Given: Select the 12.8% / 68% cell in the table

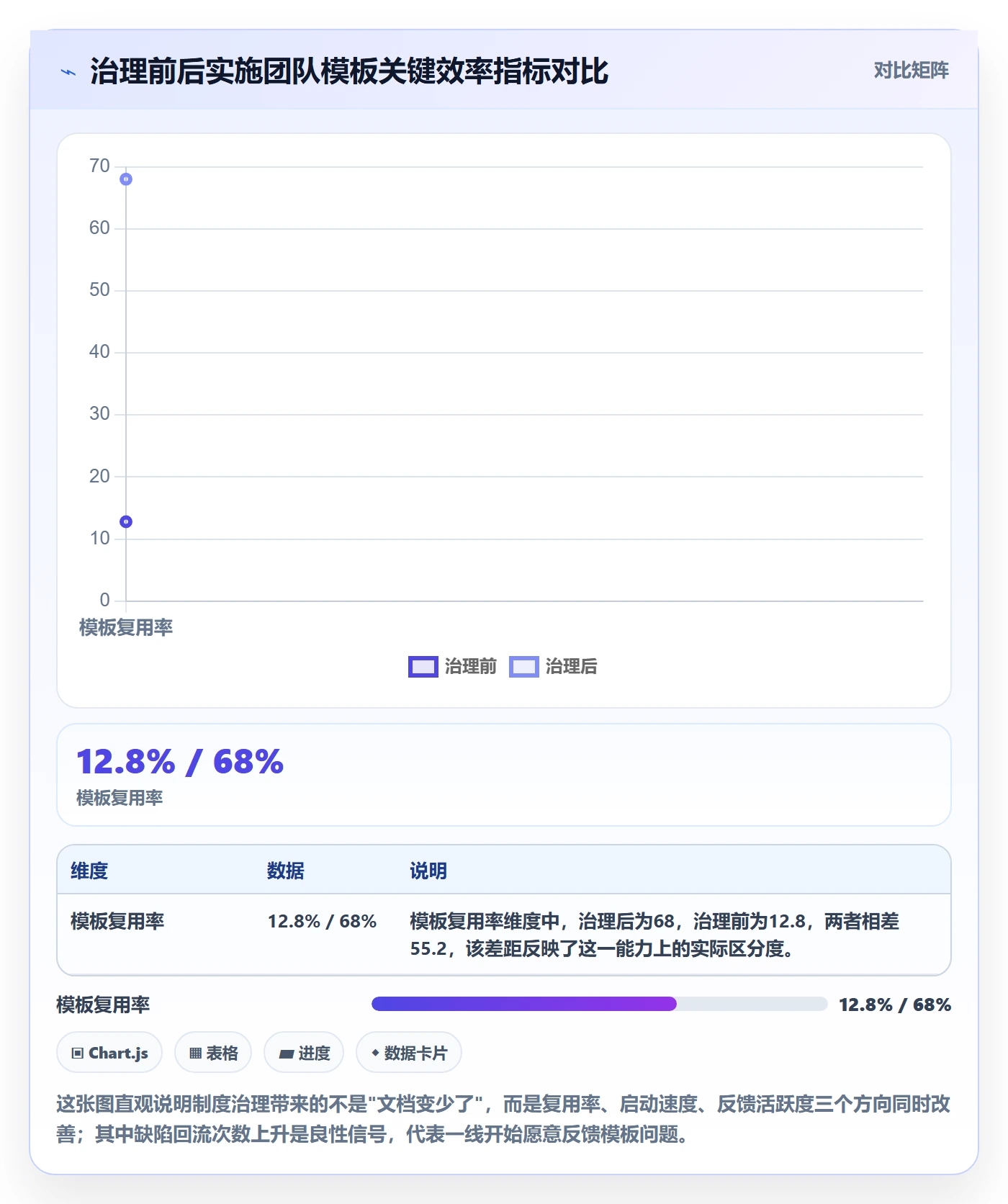Looking at the screenshot, I should point(322,922).
